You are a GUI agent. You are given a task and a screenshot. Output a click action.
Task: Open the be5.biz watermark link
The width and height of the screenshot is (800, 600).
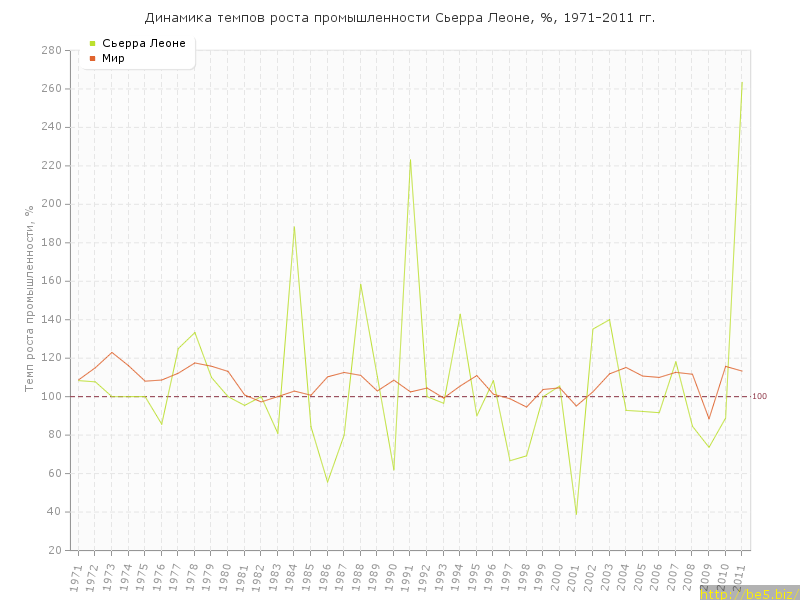(x=749, y=593)
